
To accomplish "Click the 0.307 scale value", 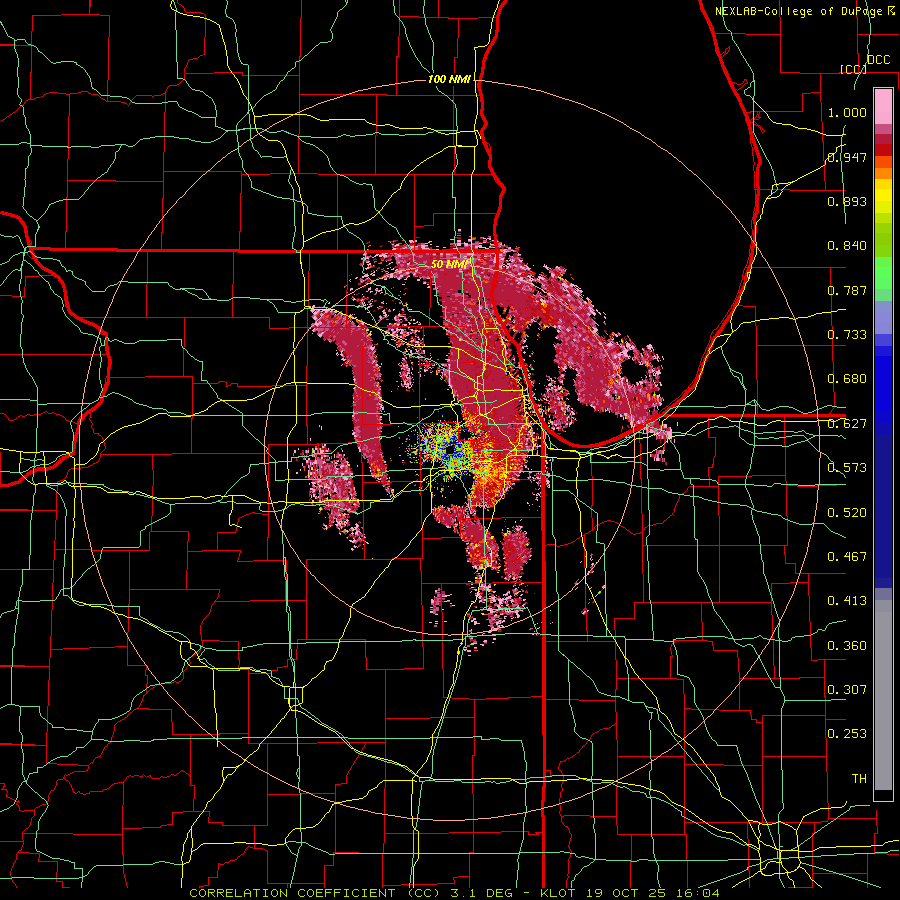I will [x=847, y=690].
